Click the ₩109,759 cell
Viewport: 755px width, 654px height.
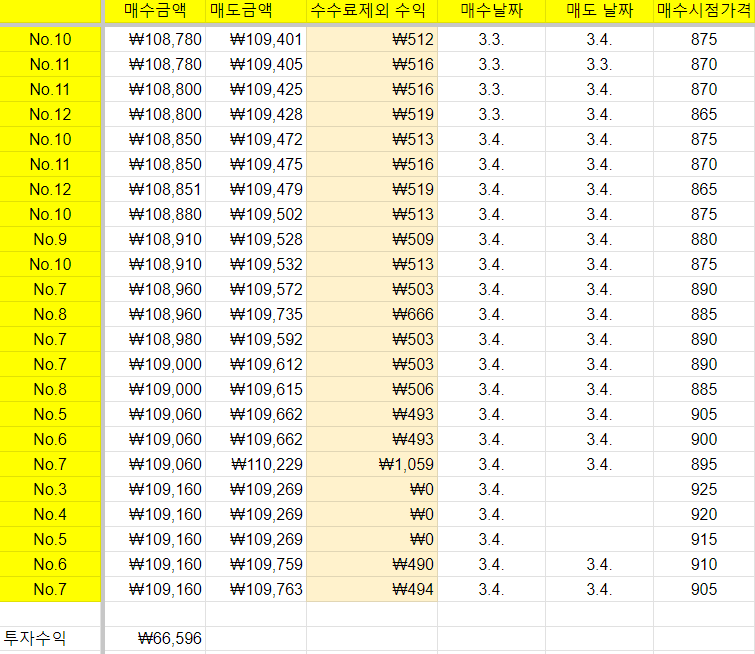point(256,565)
